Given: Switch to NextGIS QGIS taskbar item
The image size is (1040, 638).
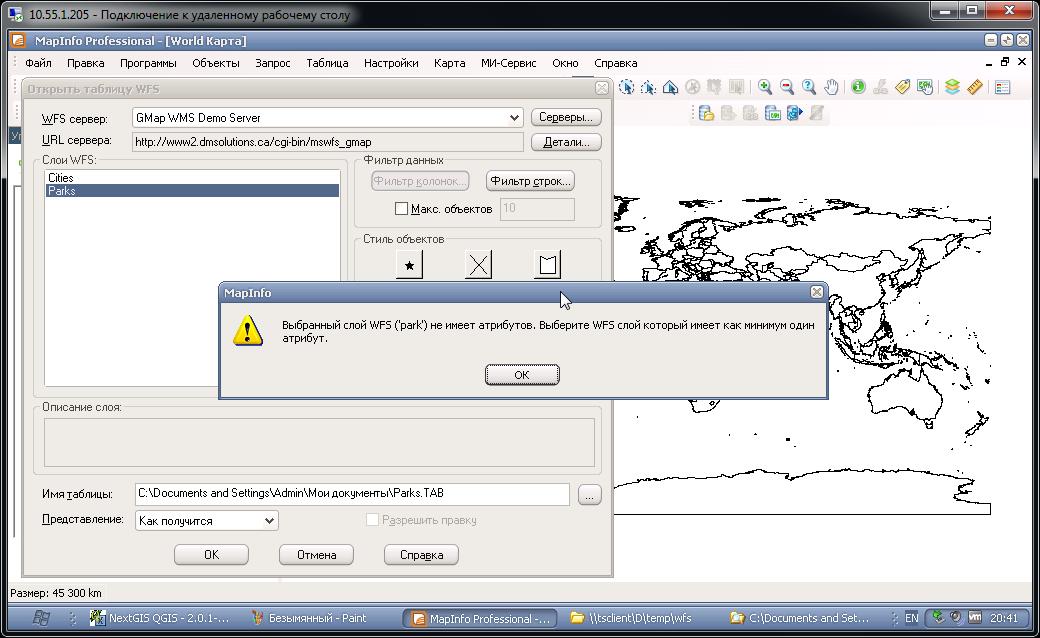Looking at the screenshot, I should pyautogui.click(x=161, y=618).
